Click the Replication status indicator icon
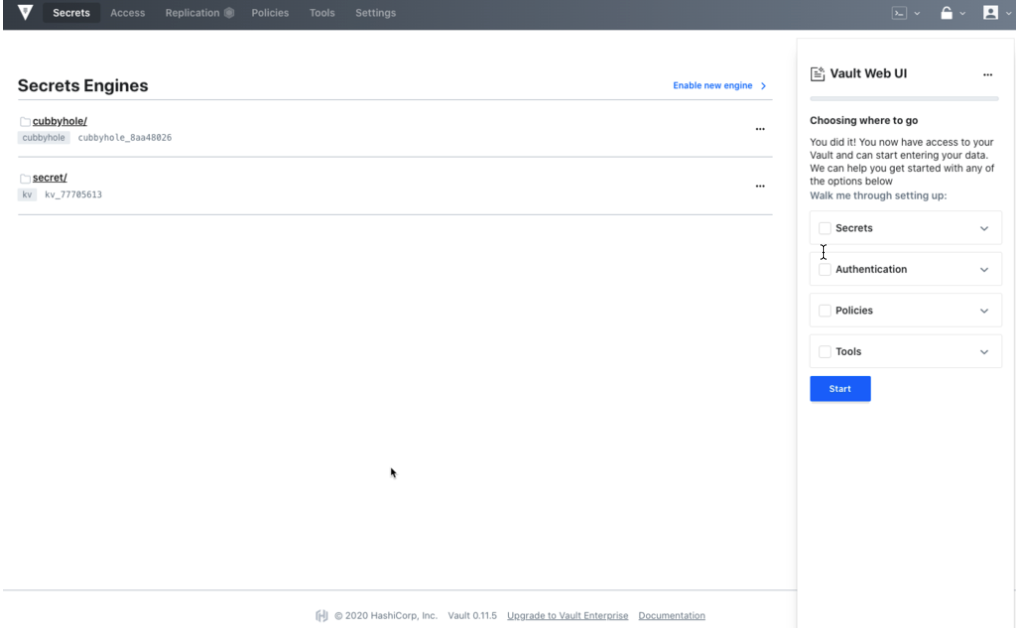 pyautogui.click(x=229, y=13)
